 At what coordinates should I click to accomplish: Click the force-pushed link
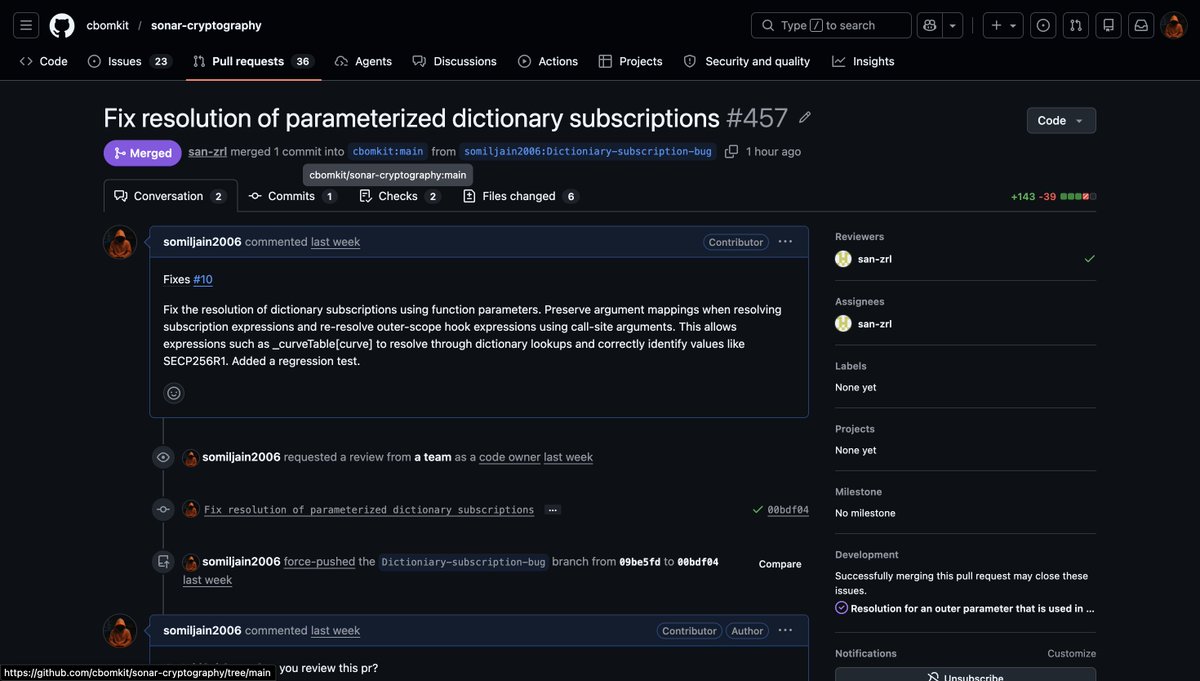click(x=319, y=562)
